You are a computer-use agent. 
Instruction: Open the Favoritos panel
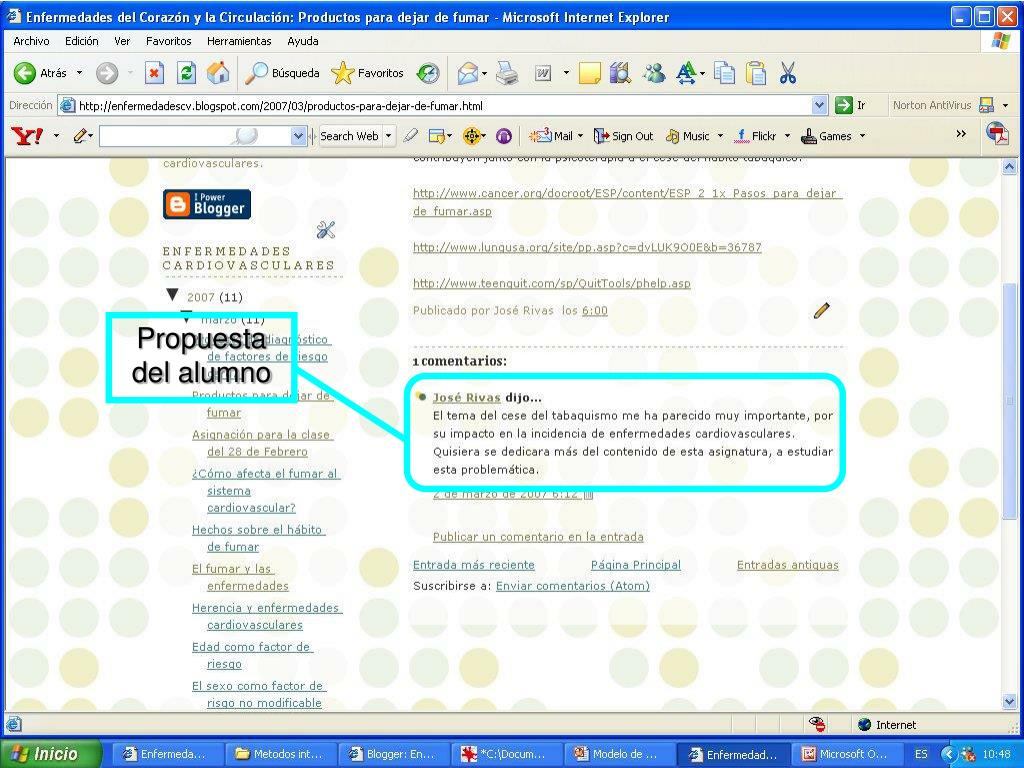coord(368,73)
